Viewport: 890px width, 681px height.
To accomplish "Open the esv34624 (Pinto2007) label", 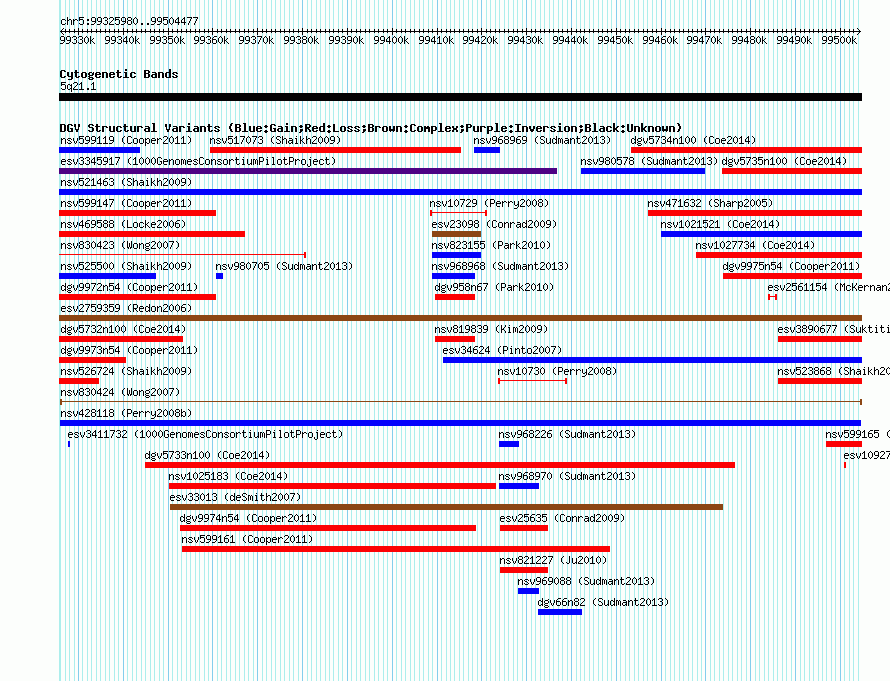I will click(502, 350).
